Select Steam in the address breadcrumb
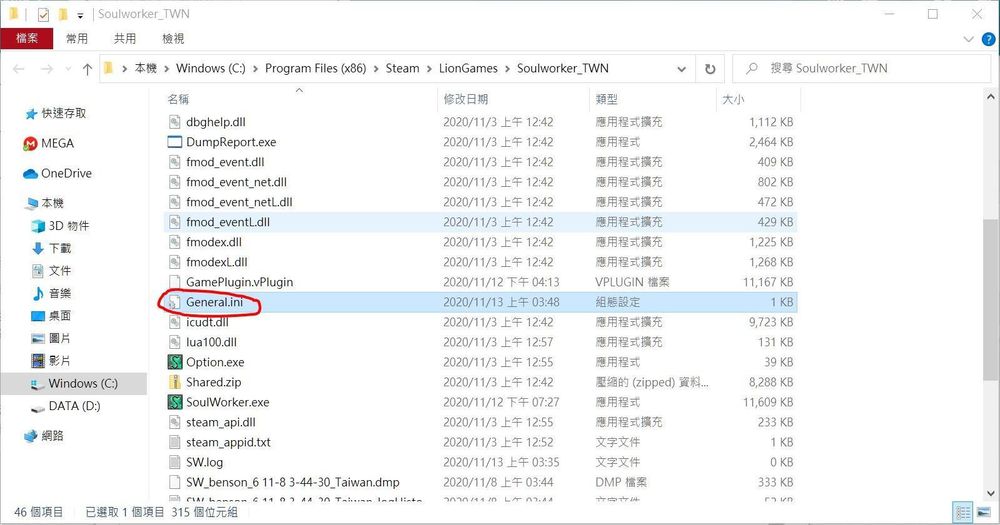Viewport: 1000px width, 525px height. point(402,68)
